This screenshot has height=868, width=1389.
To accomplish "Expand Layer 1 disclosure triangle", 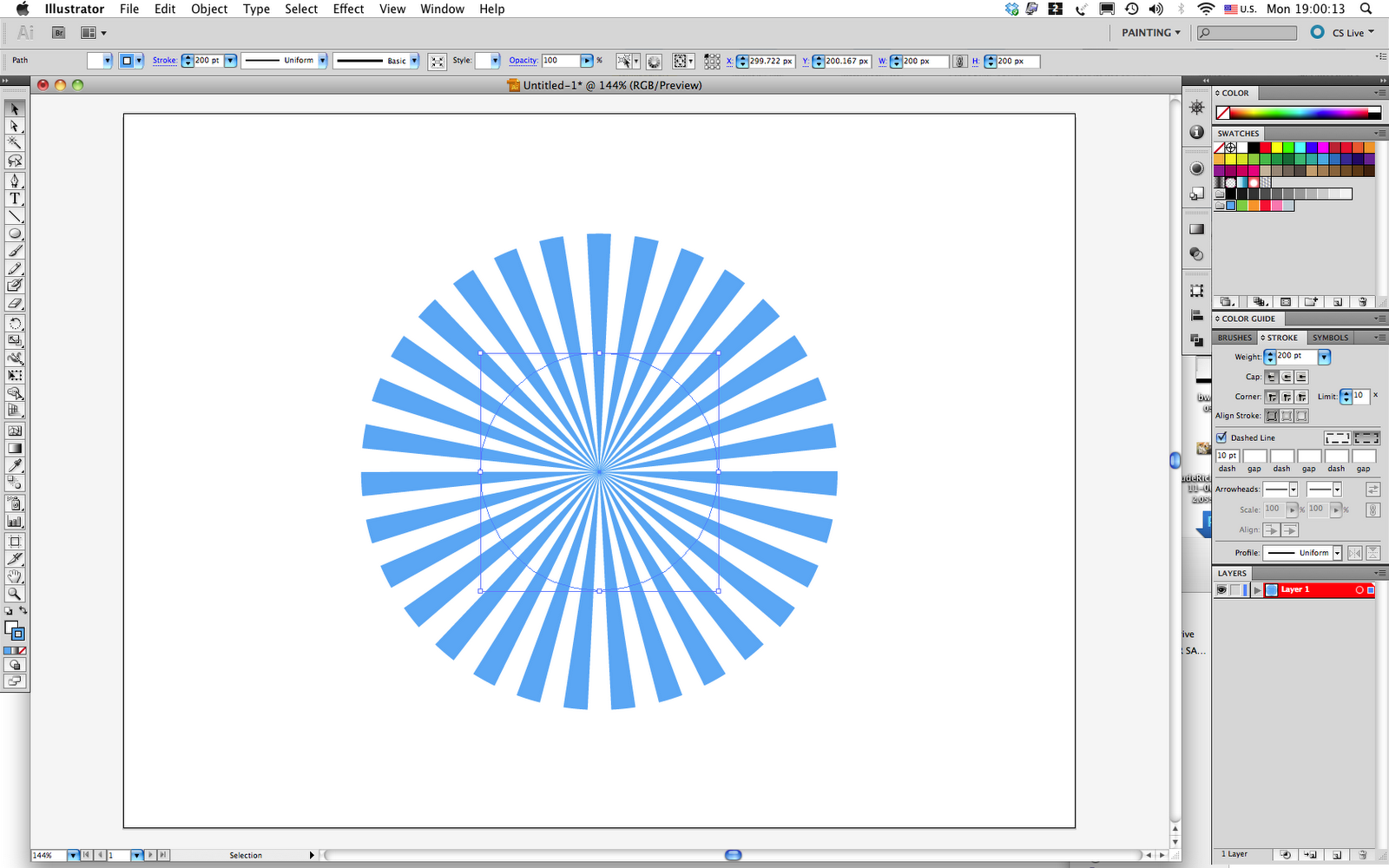I will (1256, 590).
